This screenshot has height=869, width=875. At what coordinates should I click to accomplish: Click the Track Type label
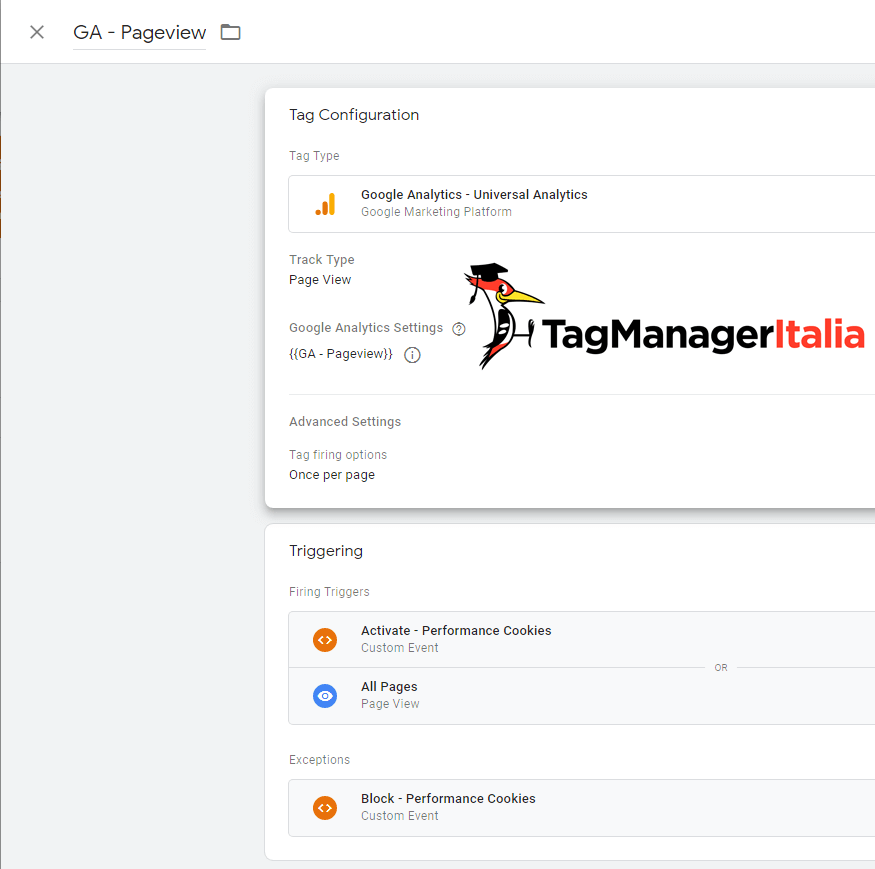tap(321, 260)
